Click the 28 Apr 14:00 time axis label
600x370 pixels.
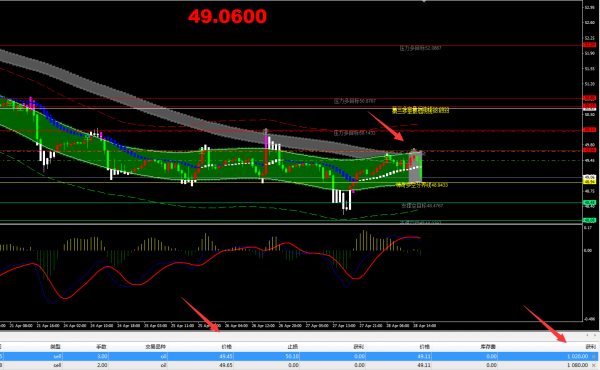(x=425, y=326)
